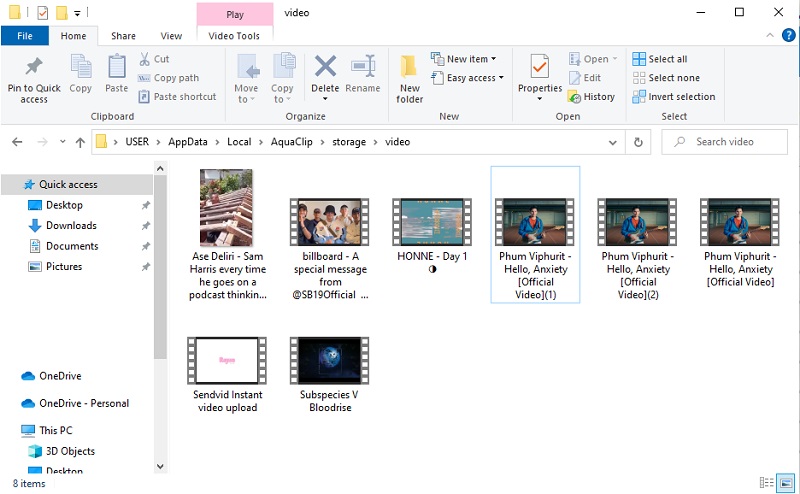Cut the selected file
The image size is (800, 494).
coord(154,59)
